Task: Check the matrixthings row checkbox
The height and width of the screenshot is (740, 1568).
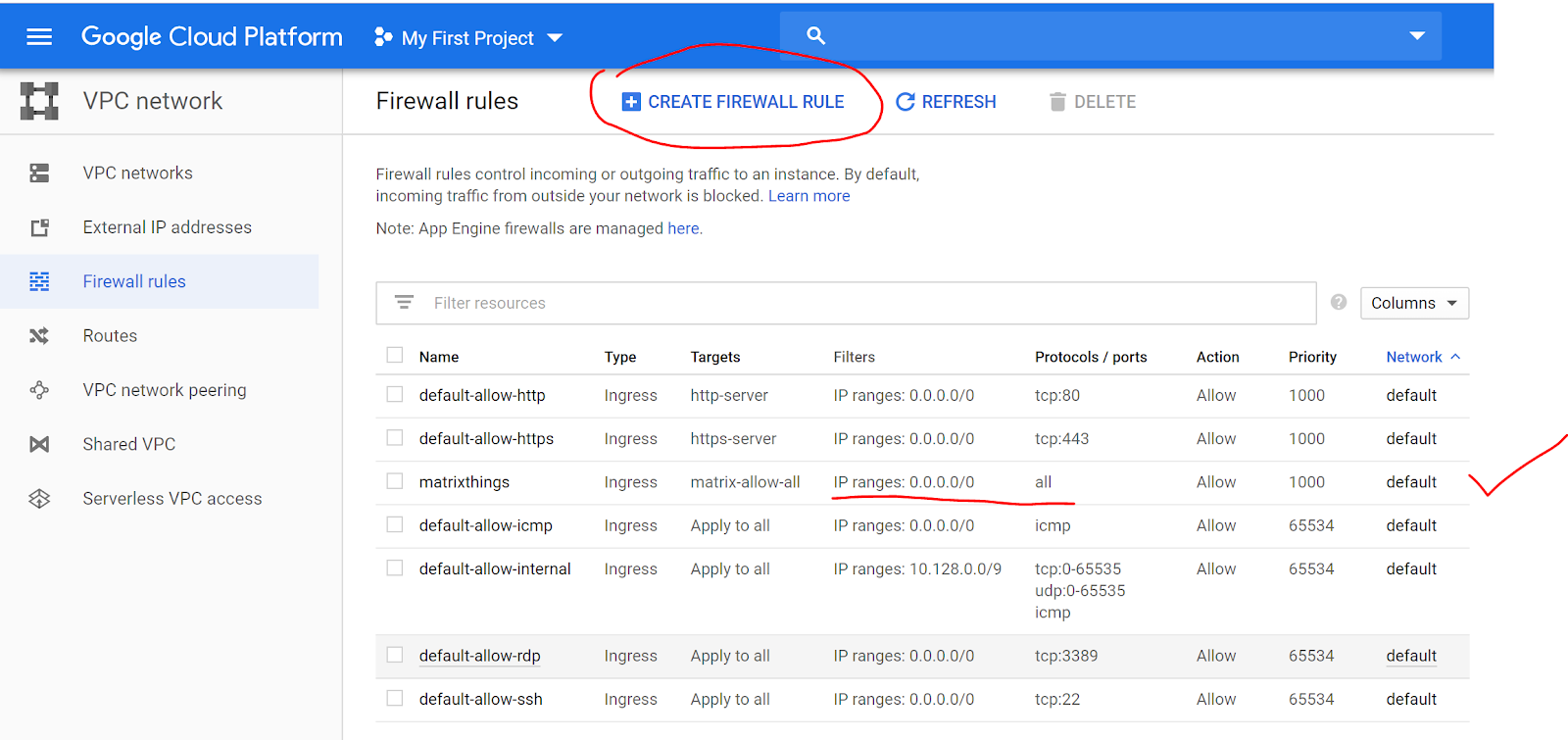Action: click(395, 480)
